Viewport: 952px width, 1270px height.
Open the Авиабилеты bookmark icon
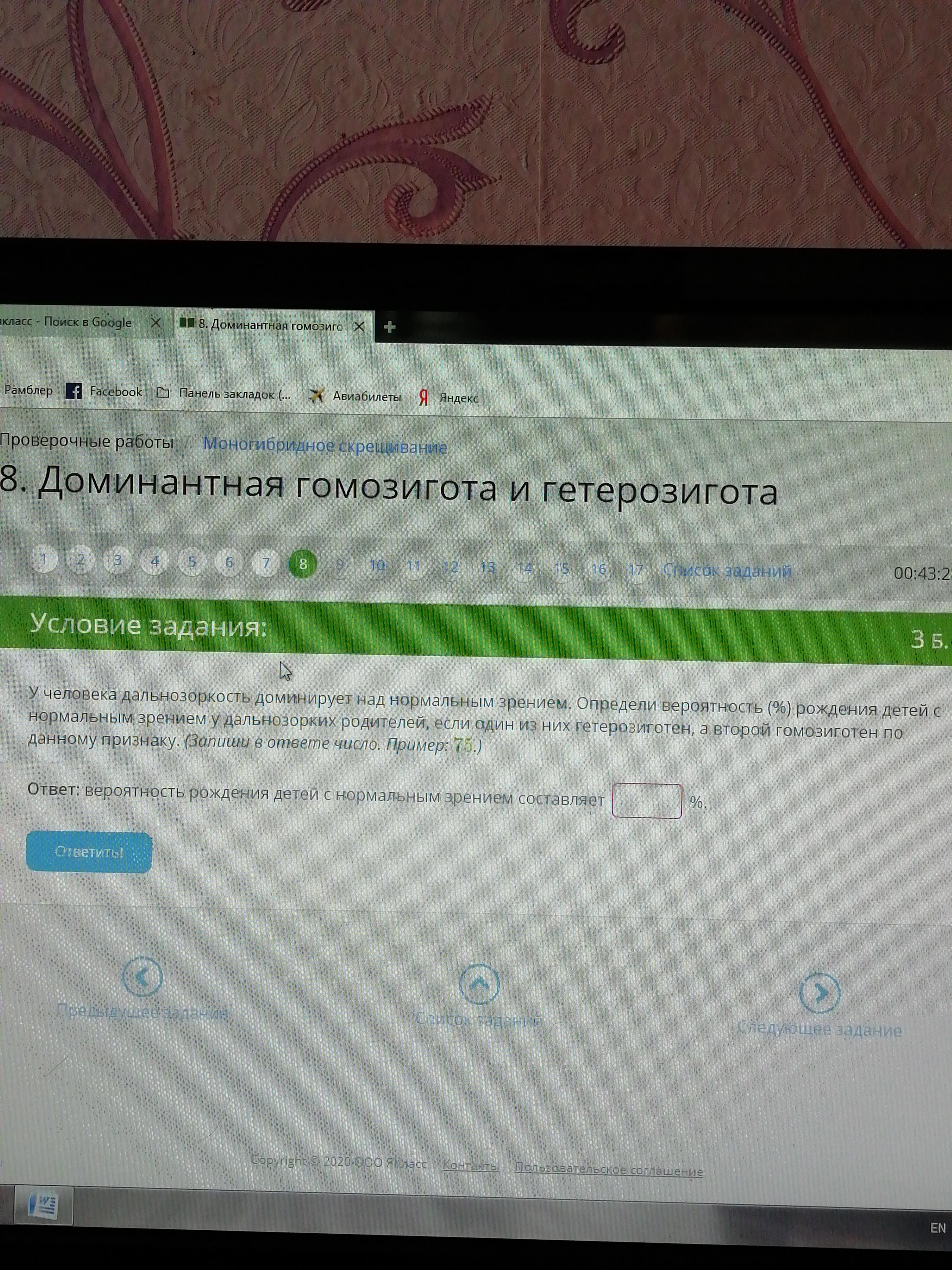316,396
